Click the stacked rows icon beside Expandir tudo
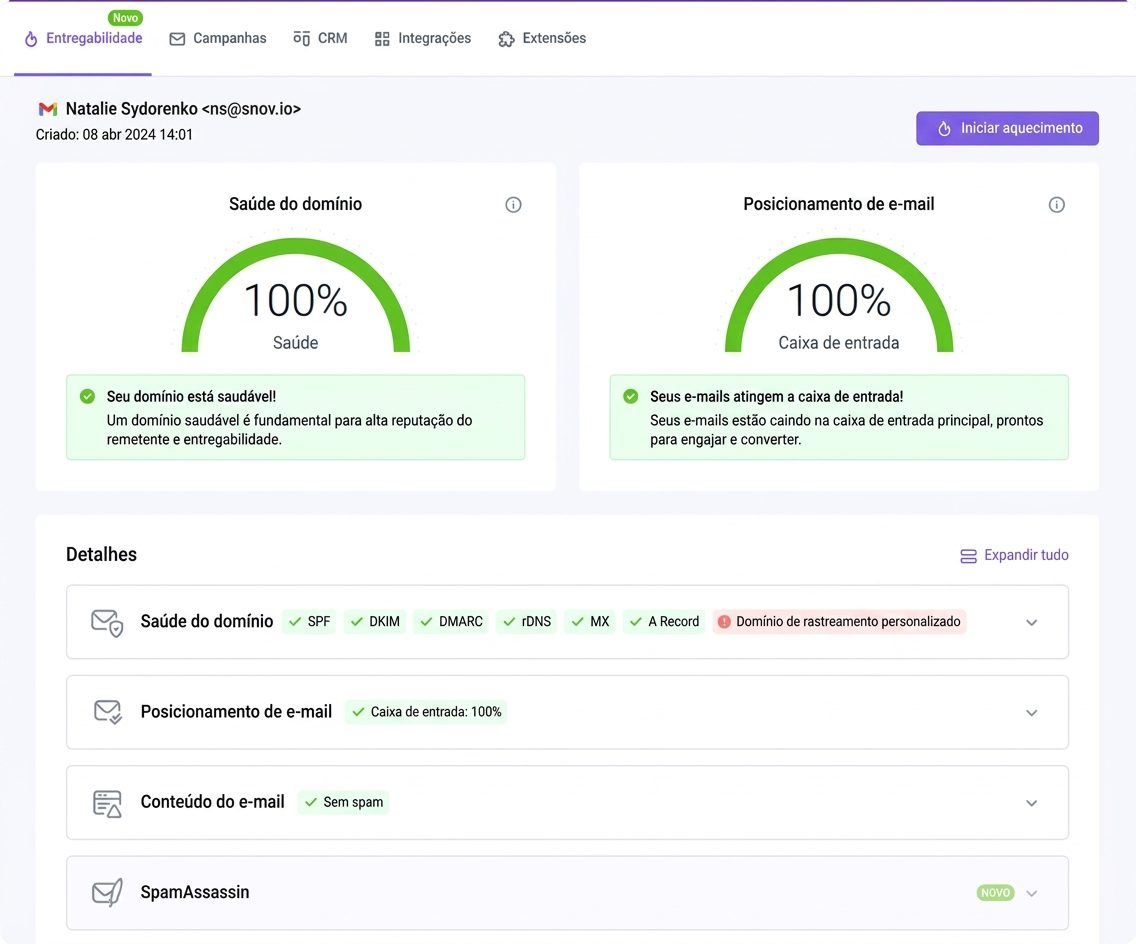This screenshot has width=1136, height=944. (x=968, y=556)
